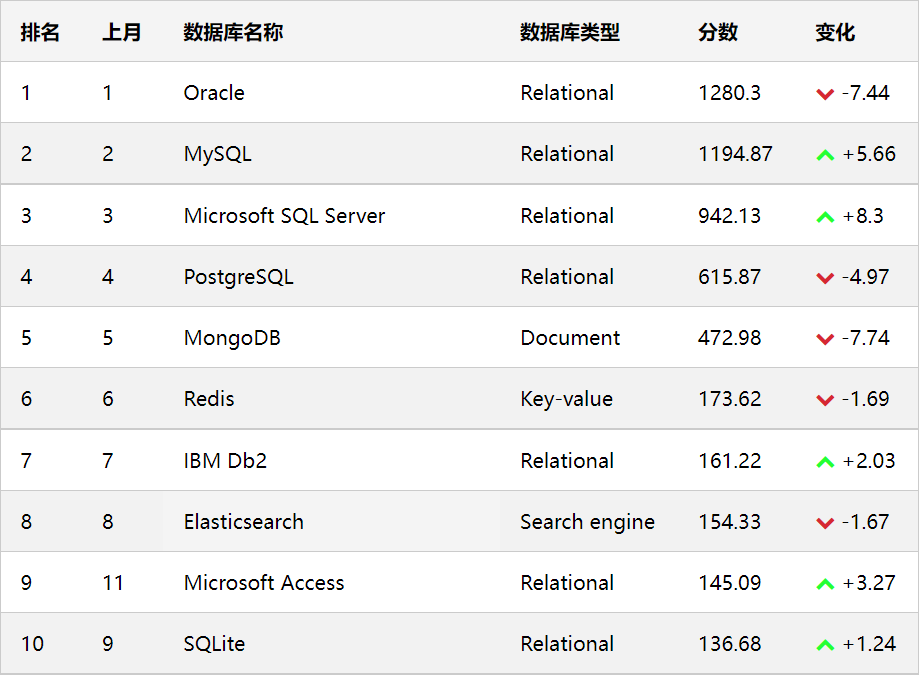
Task: Click IBM Db2 score 161.22
Action: tap(729, 461)
